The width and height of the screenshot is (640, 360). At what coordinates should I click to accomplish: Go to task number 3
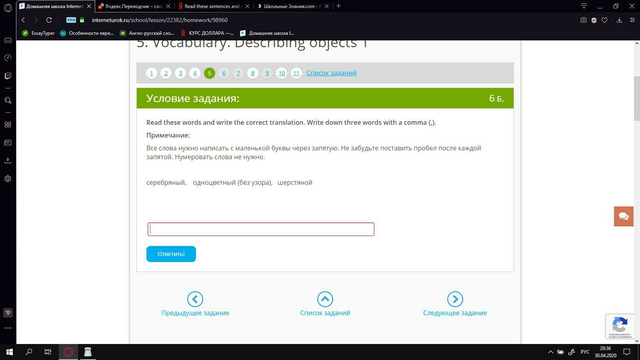click(x=180, y=73)
